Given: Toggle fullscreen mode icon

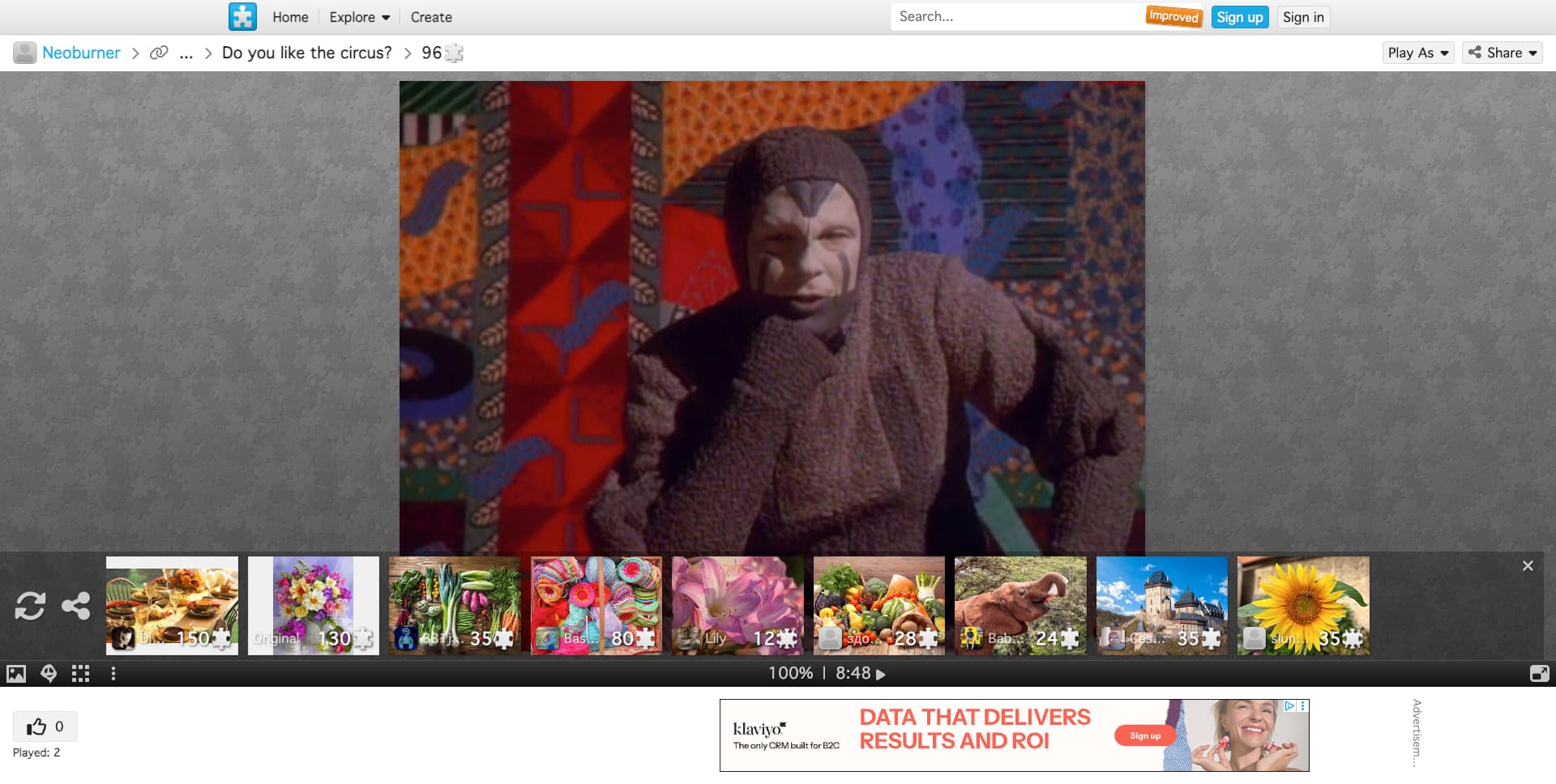Looking at the screenshot, I should tap(1539, 674).
